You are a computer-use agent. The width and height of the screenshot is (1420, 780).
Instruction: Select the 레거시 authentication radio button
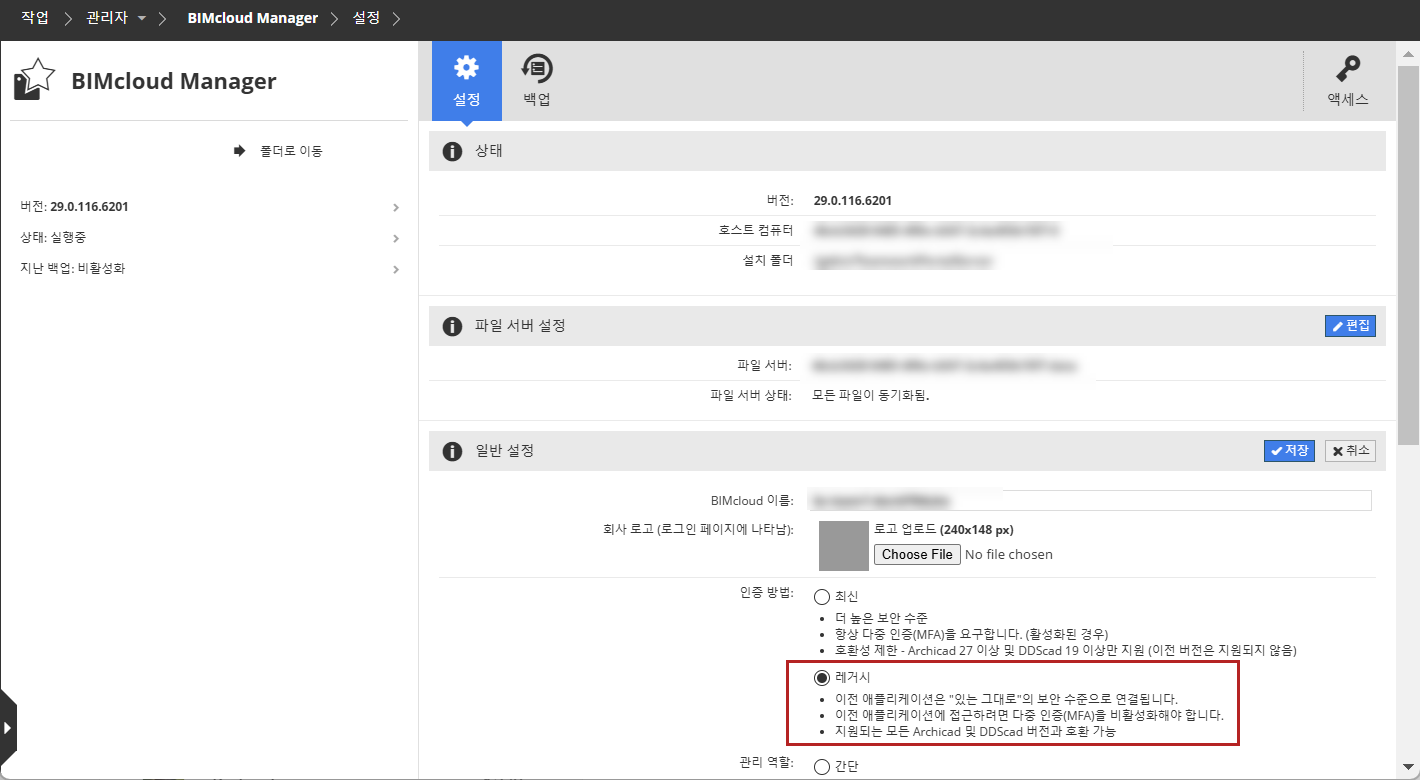[x=822, y=678]
